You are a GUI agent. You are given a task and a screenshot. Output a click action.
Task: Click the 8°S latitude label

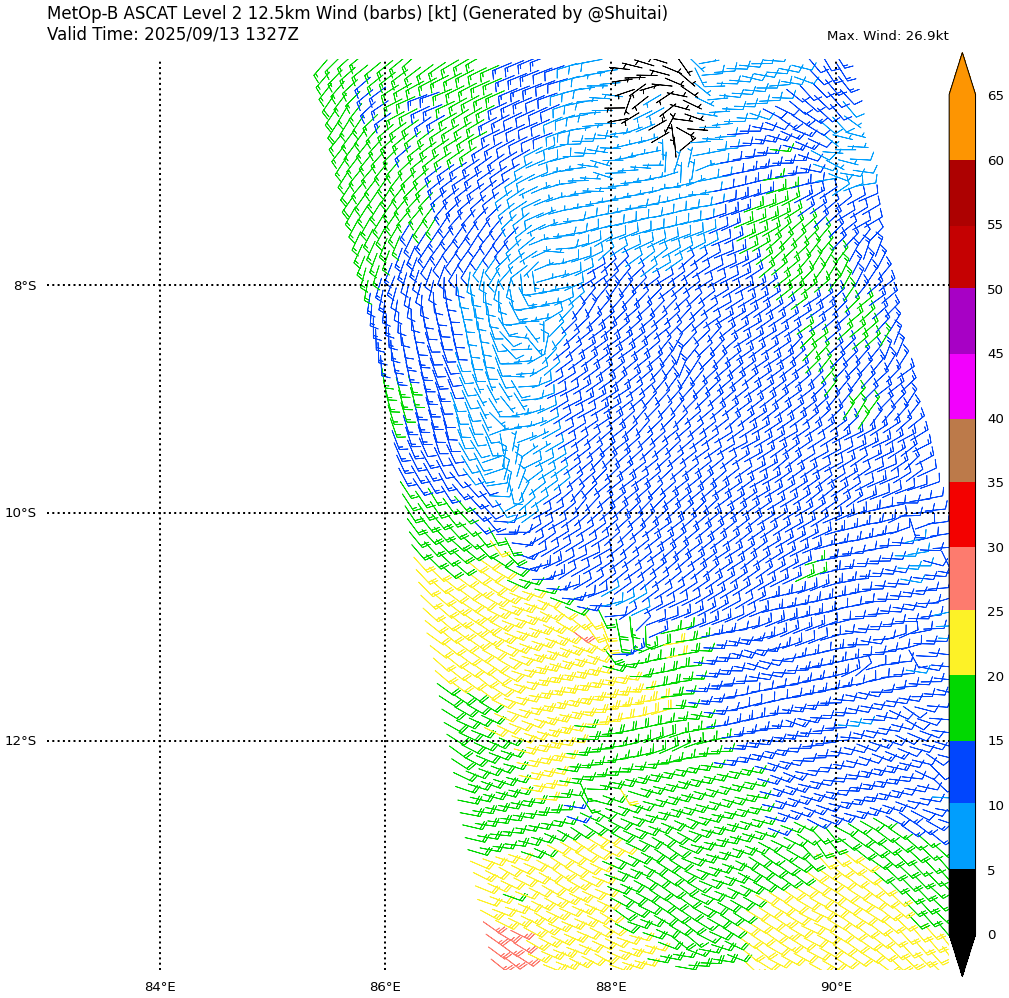(25, 286)
